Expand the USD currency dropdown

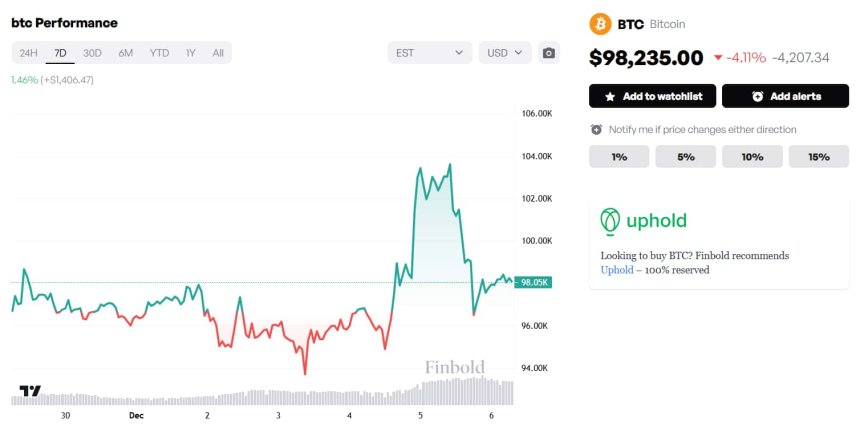coord(505,53)
